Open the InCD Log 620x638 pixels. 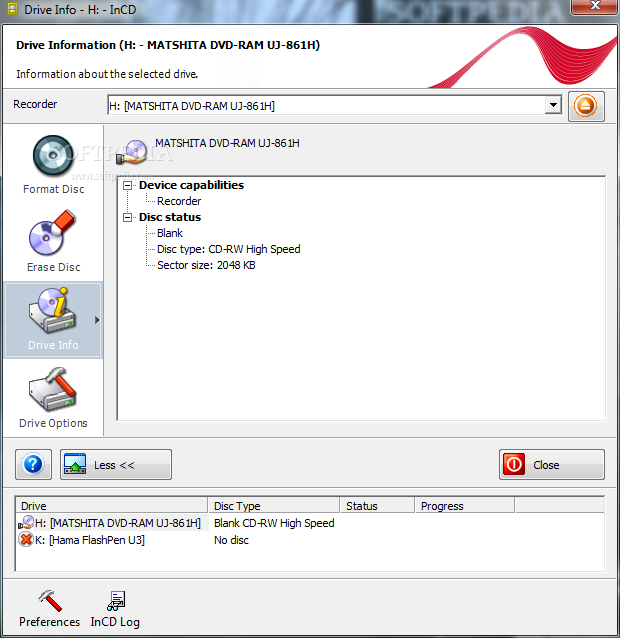tap(115, 609)
